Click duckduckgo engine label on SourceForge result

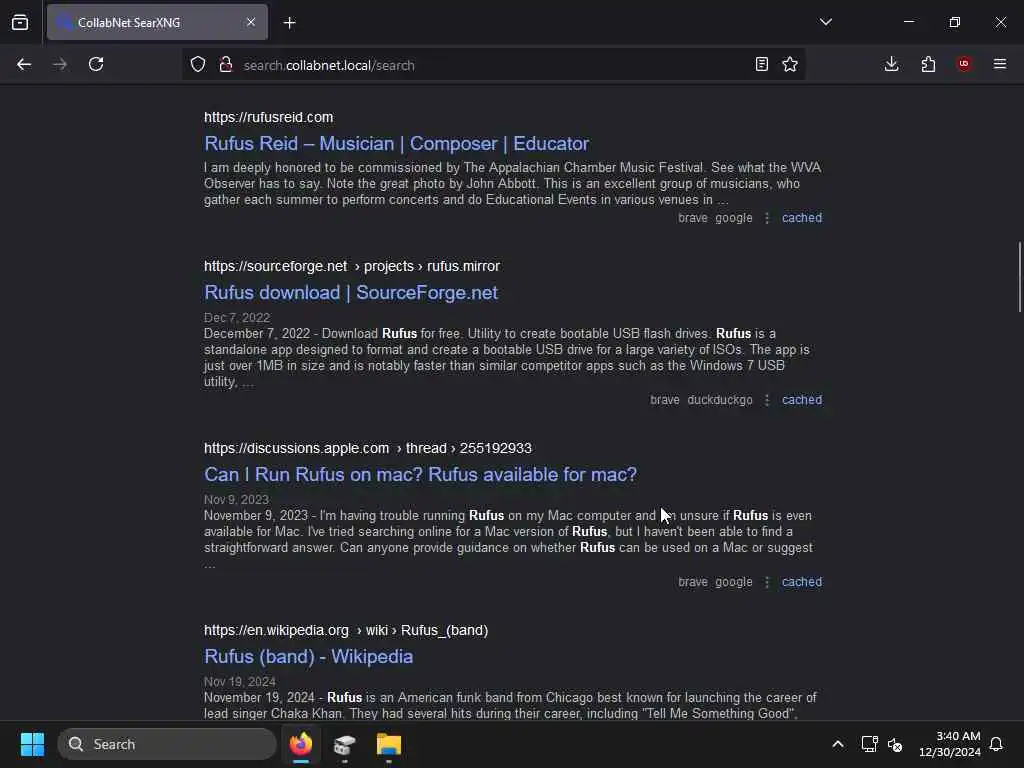pyautogui.click(x=720, y=400)
